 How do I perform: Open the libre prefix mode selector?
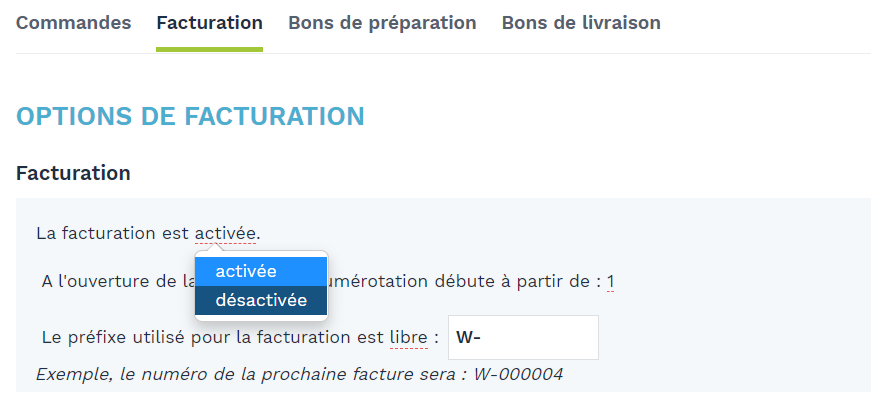(409, 337)
